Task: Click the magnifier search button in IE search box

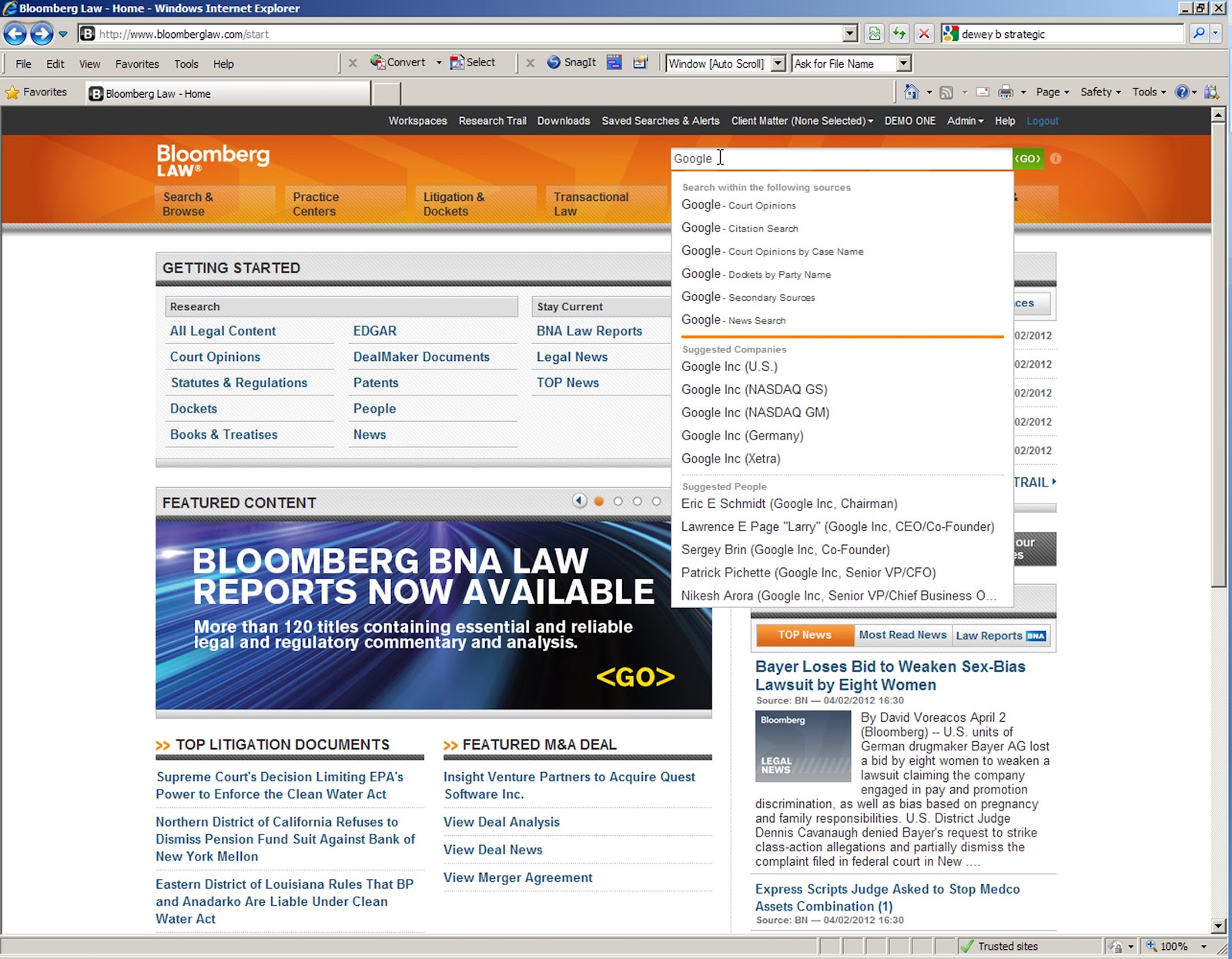Action: (1198, 34)
